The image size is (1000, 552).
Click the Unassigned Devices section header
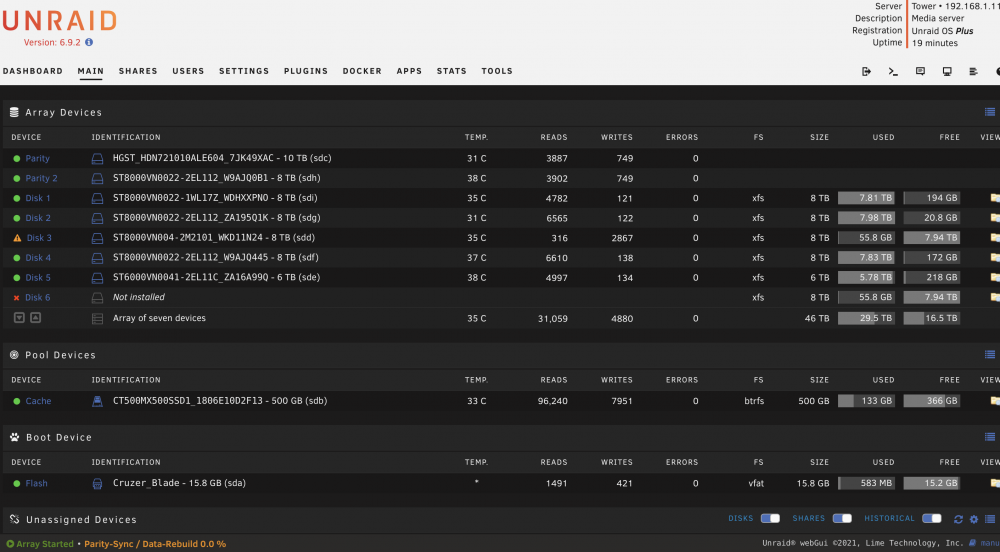(81, 519)
